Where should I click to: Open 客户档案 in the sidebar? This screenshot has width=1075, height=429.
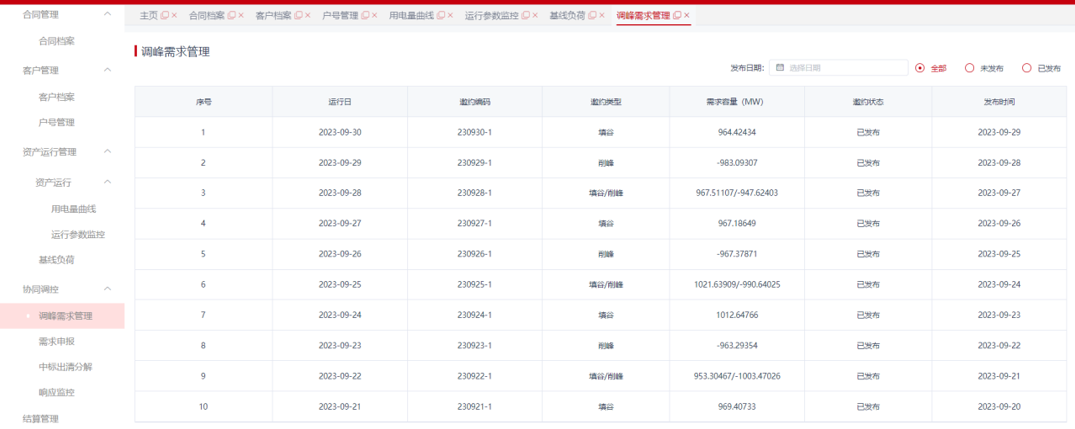(x=56, y=97)
